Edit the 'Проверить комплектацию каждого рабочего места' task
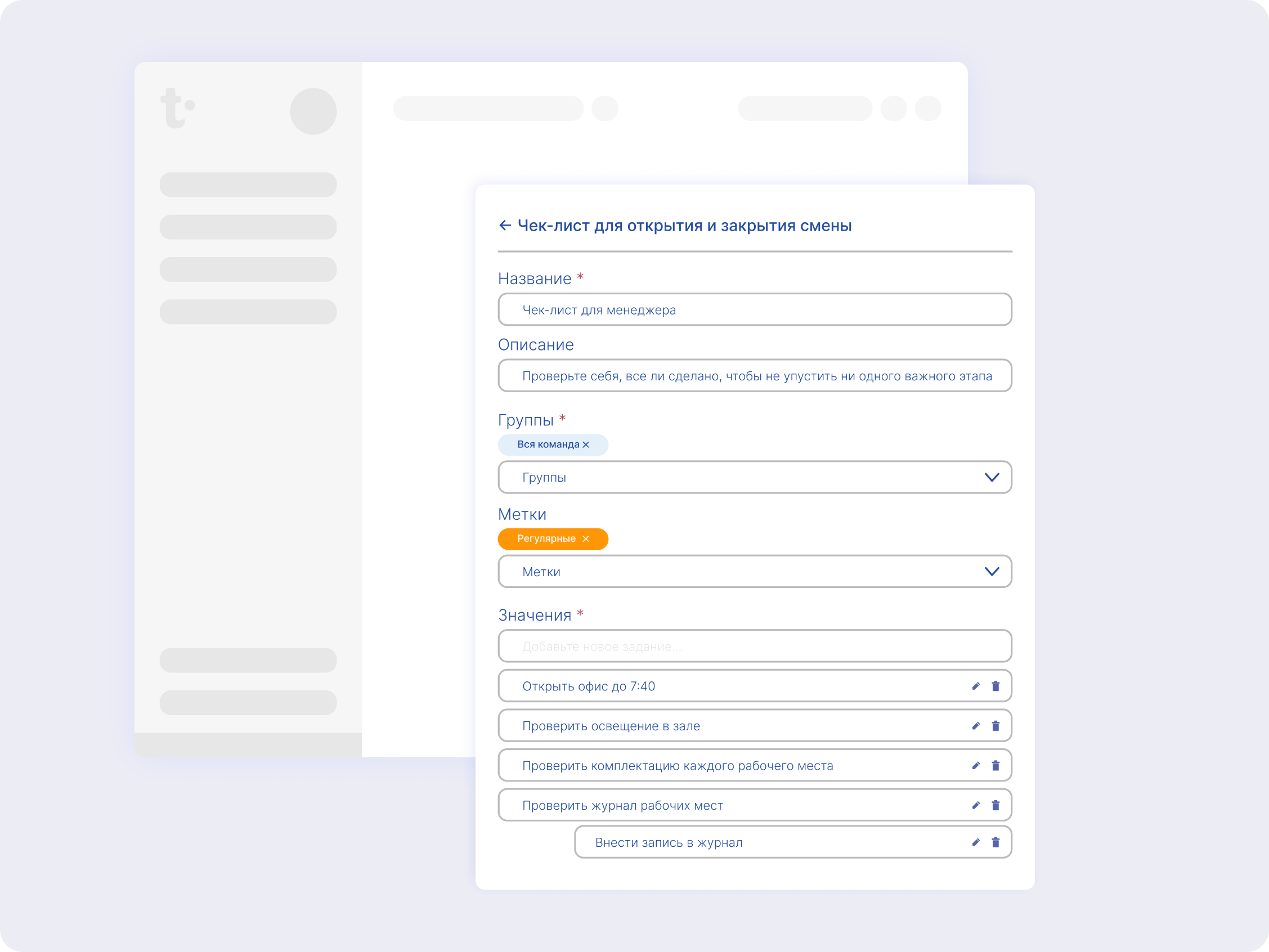This screenshot has width=1269, height=952. point(976,766)
